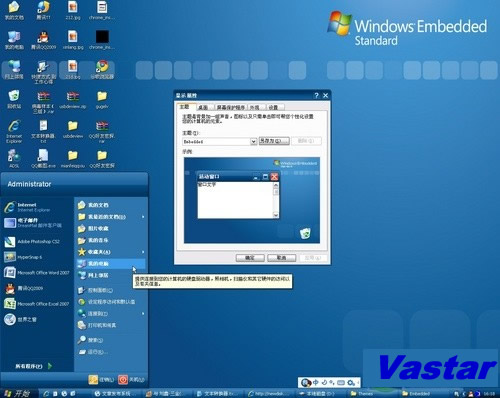Open the gugelv folder on desktop
Image resolution: width=500 pixels, height=398 pixels.
[102, 99]
